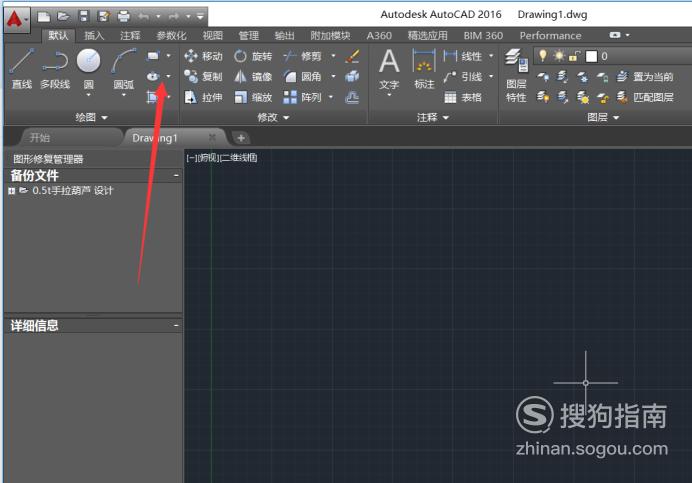
Task: Click the Ellipse draw icon
Action: point(153,76)
